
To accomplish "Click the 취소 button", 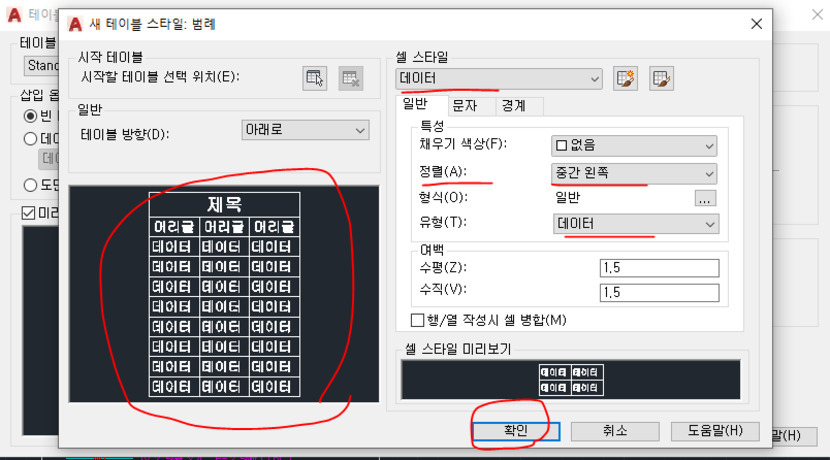I will (614, 430).
